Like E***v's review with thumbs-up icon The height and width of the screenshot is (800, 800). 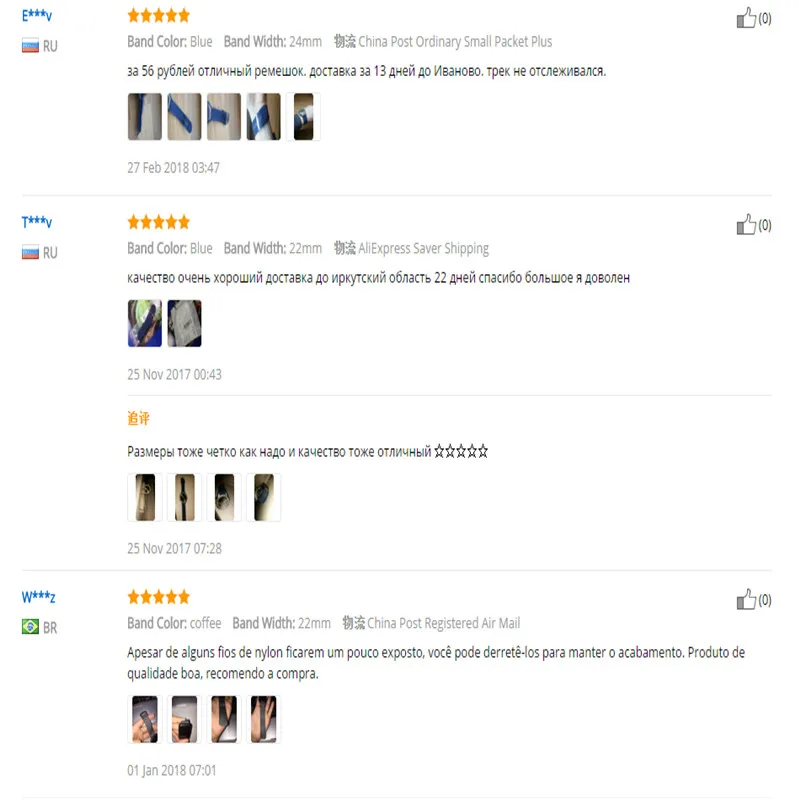[x=746, y=18]
